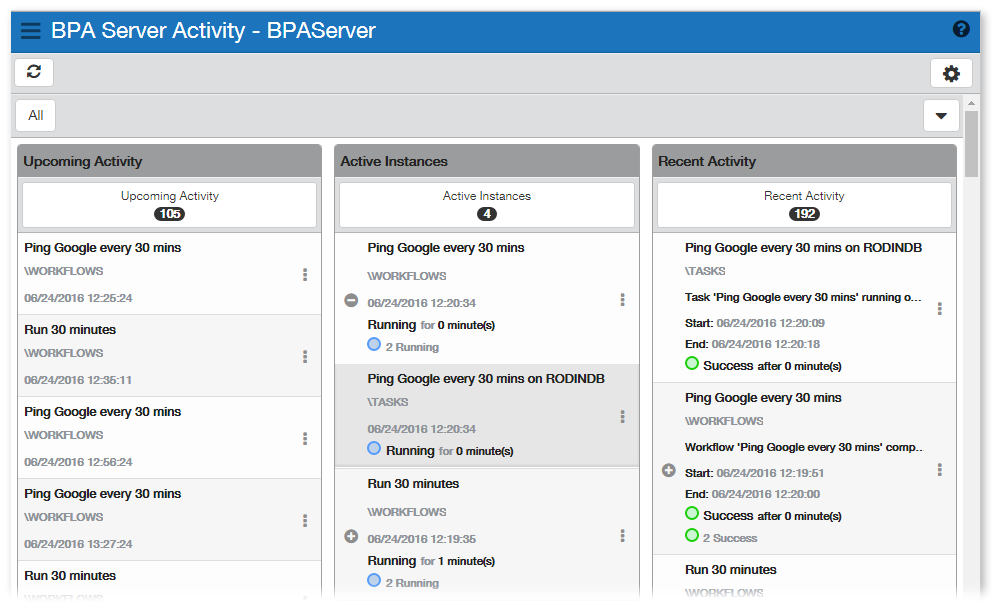Open options for upcoming 12:25:24 Ping Google
The image size is (999, 609).
pyautogui.click(x=305, y=274)
